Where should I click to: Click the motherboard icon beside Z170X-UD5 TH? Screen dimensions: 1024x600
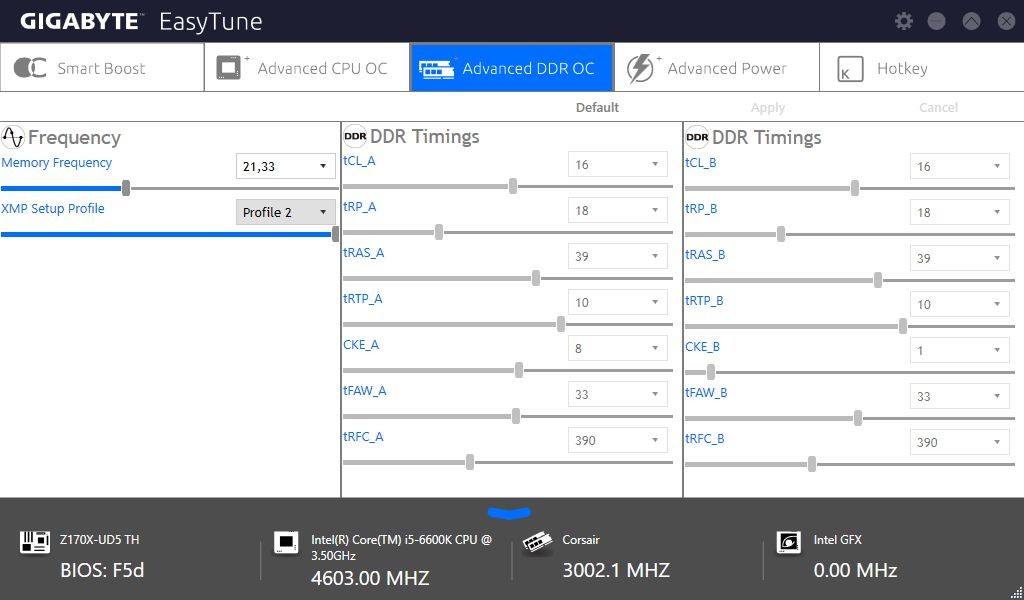tap(35, 542)
